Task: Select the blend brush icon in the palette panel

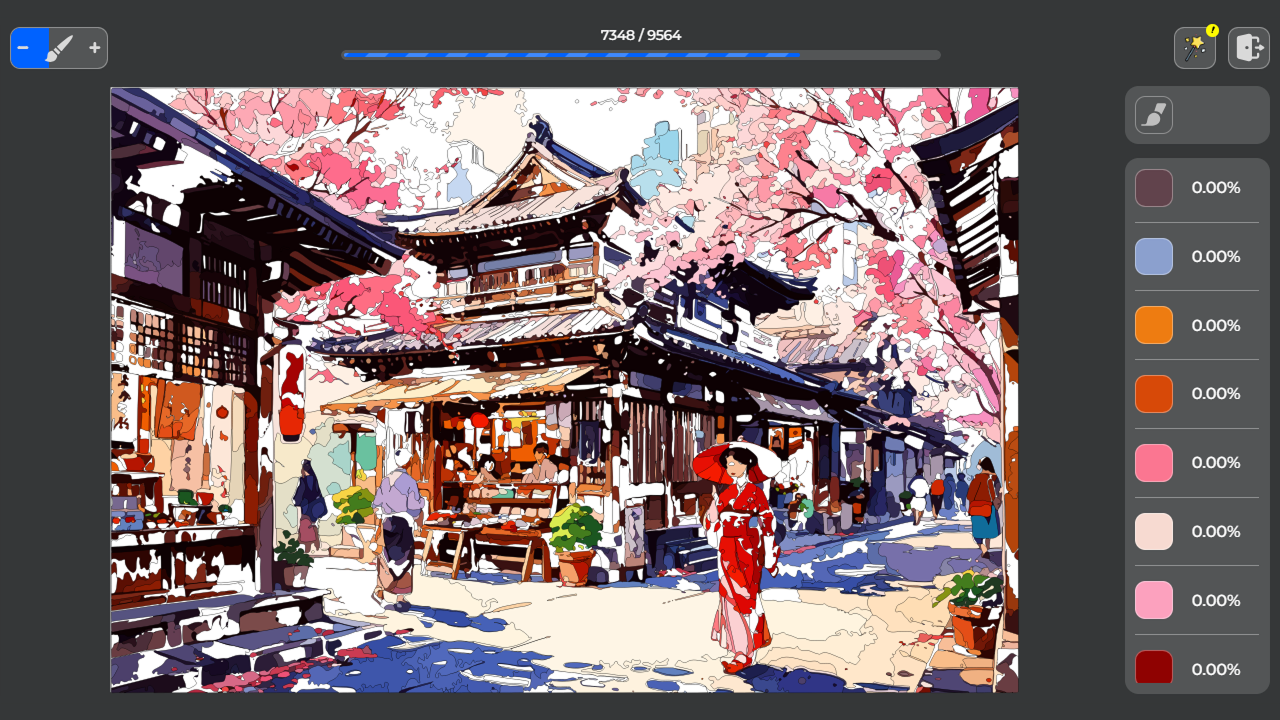Action: (x=1153, y=114)
